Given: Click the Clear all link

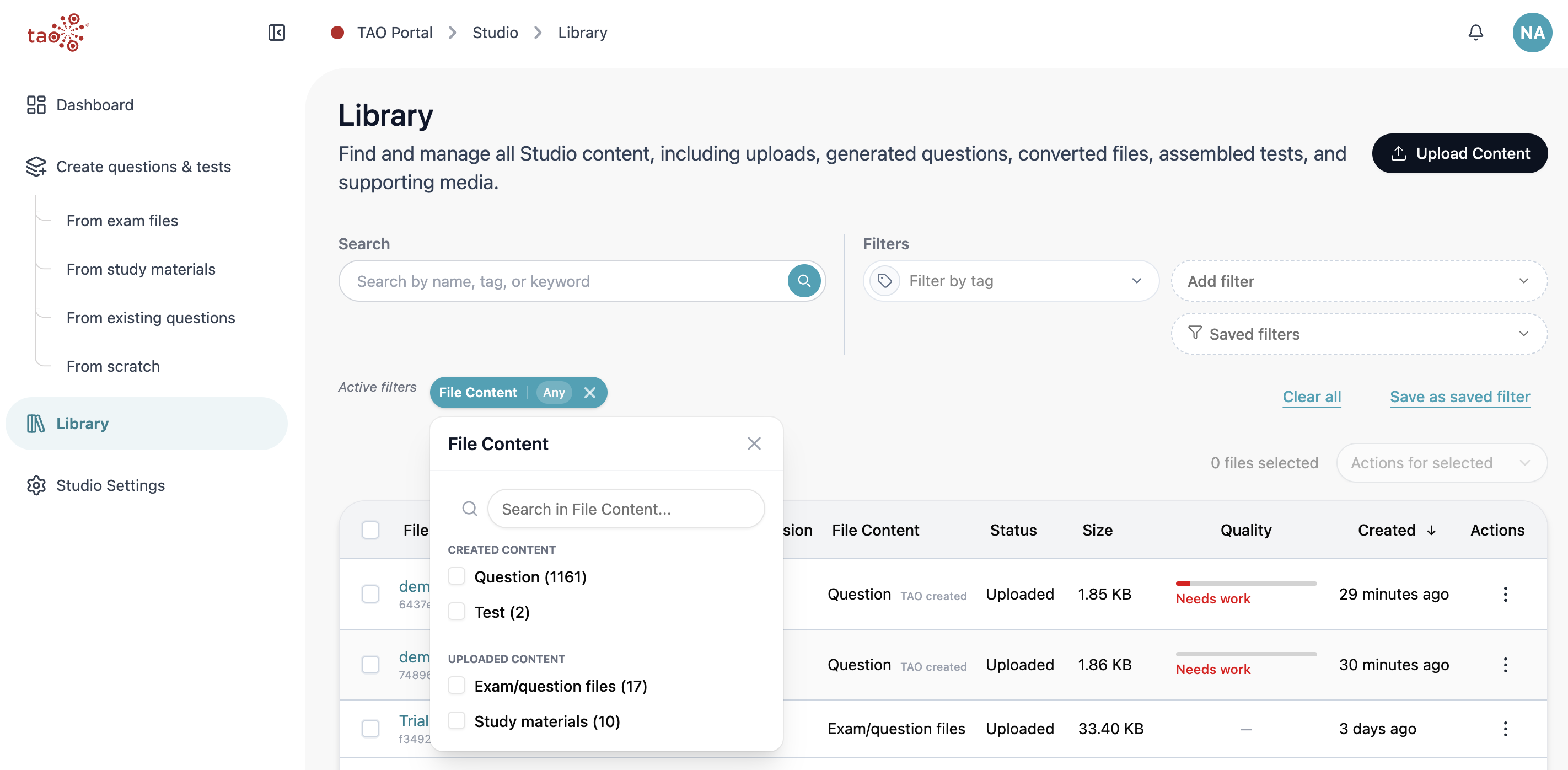Looking at the screenshot, I should coord(1311,397).
